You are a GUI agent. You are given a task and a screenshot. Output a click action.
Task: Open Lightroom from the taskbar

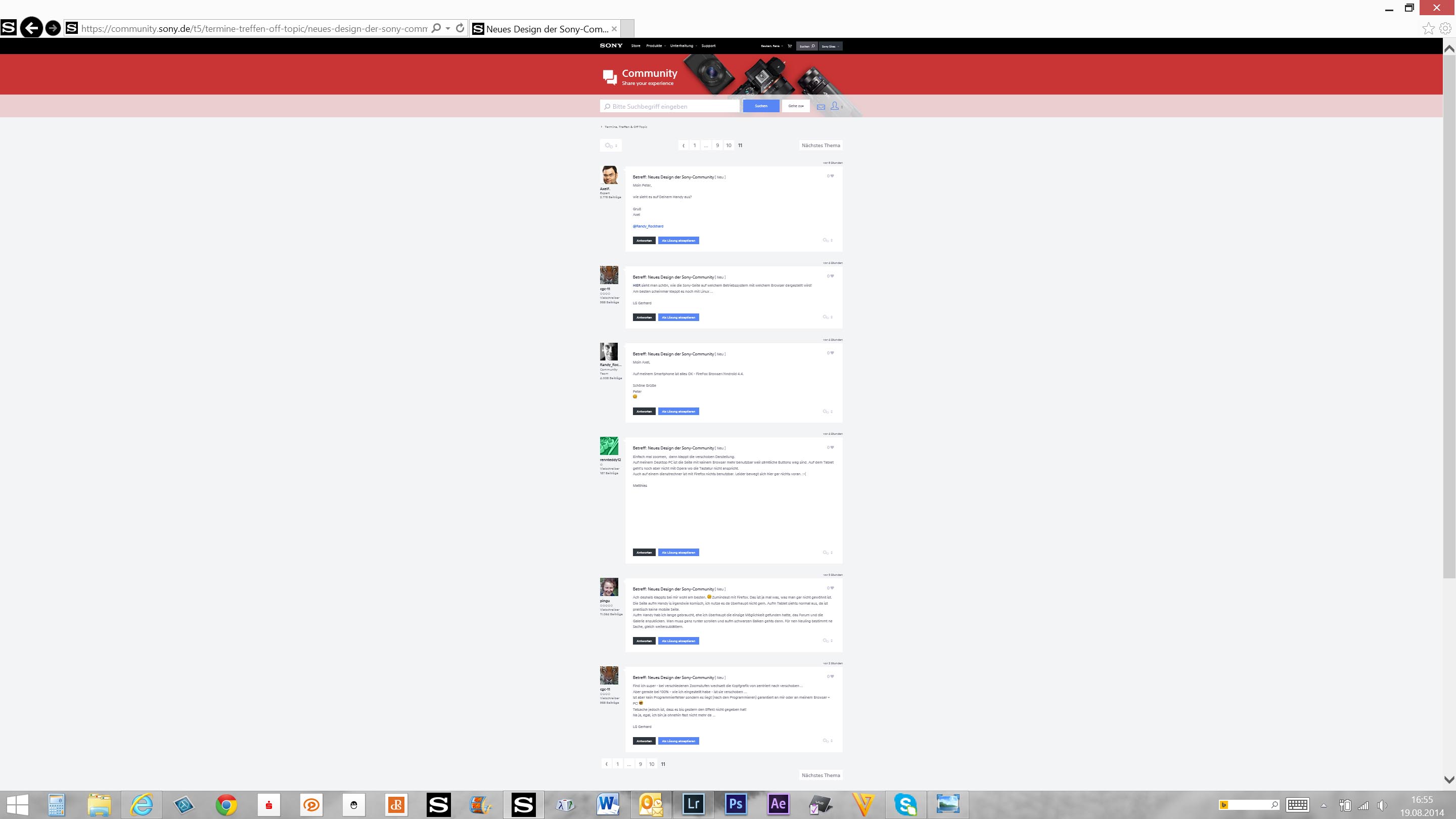[x=693, y=804]
